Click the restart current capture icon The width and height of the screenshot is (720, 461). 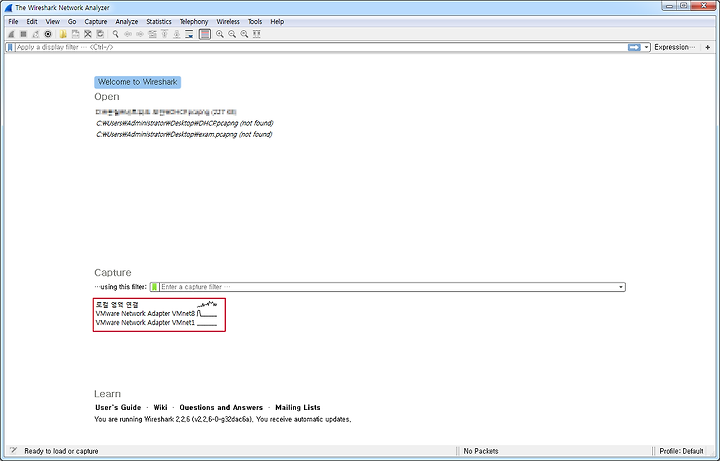pos(35,34)
